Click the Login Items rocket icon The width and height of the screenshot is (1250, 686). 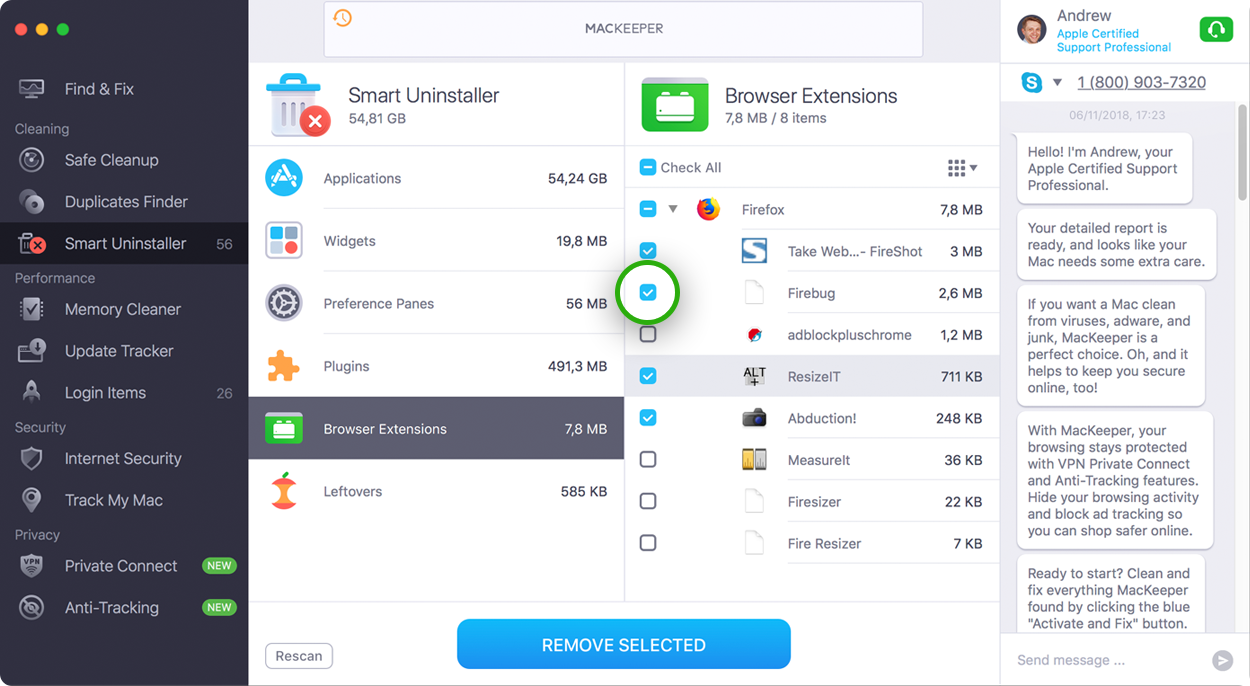pos(32,393)
